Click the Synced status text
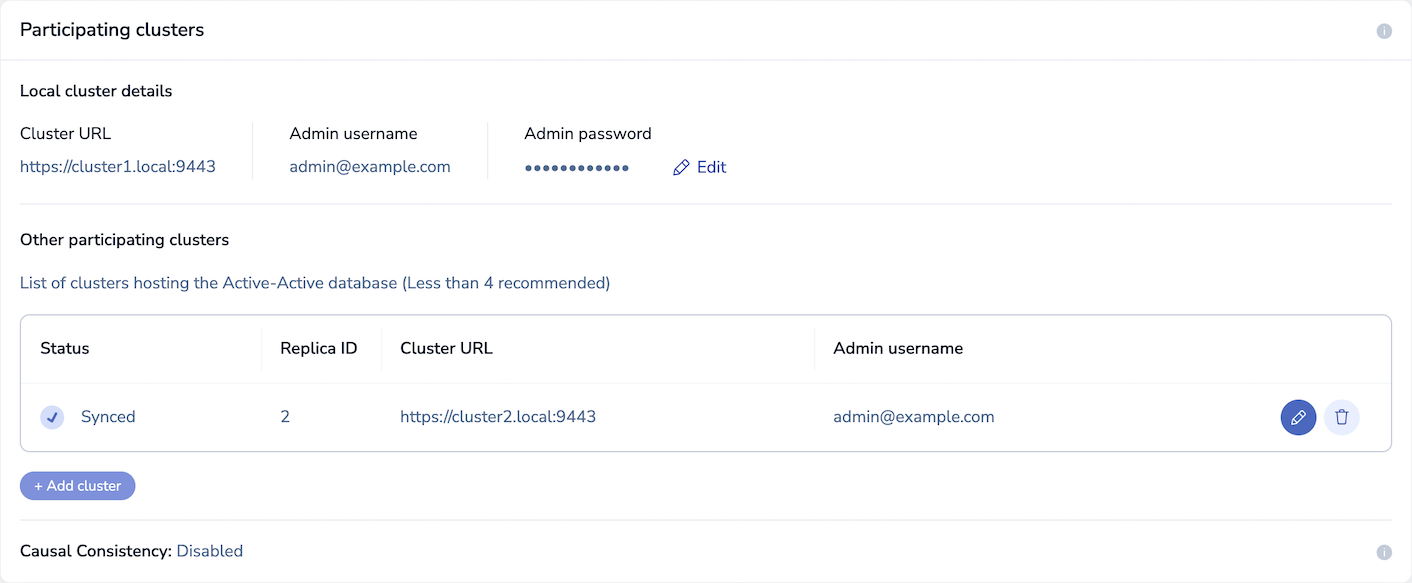This screenshot has height=583, width=1412. (x=108, y=417)
